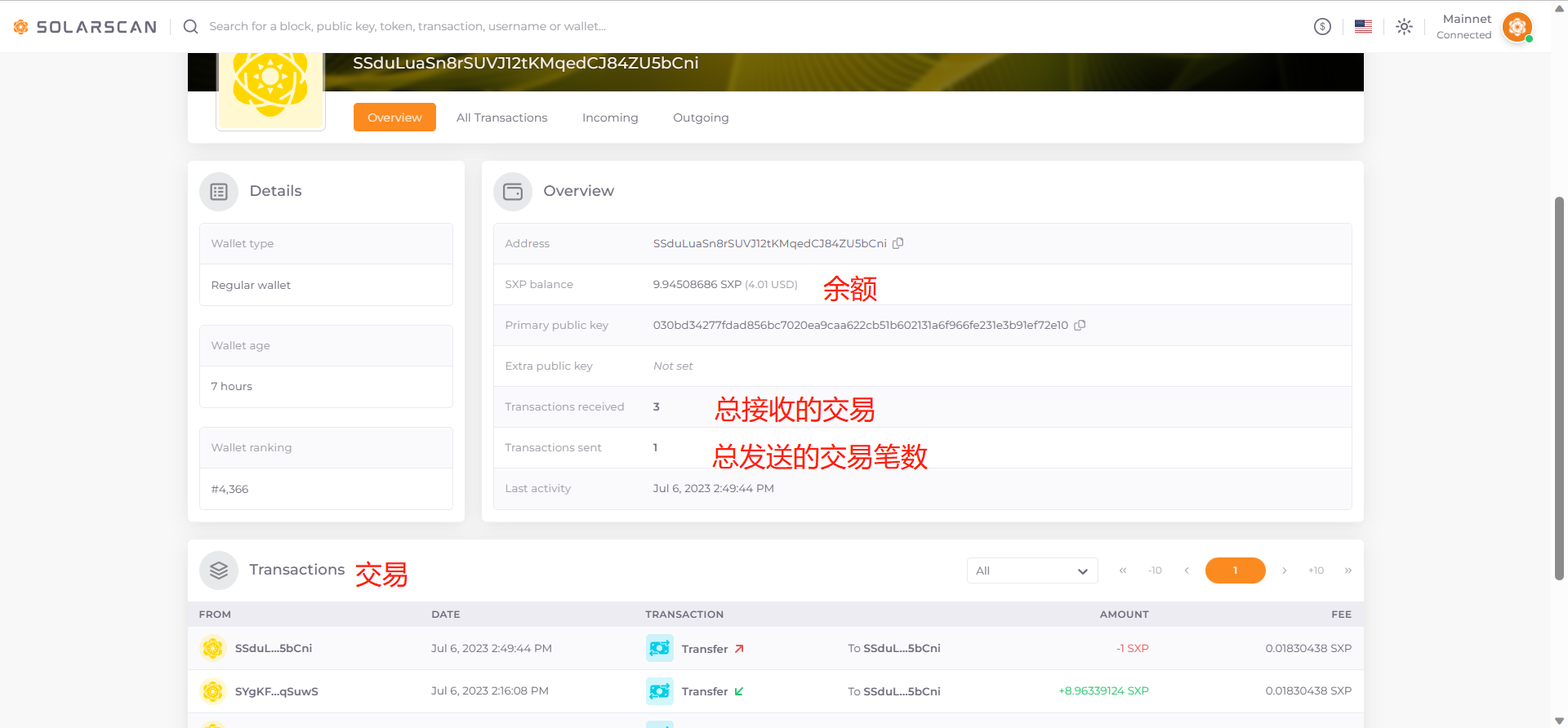
Task: Click the search magnifier icon
Action: (190, 26)
